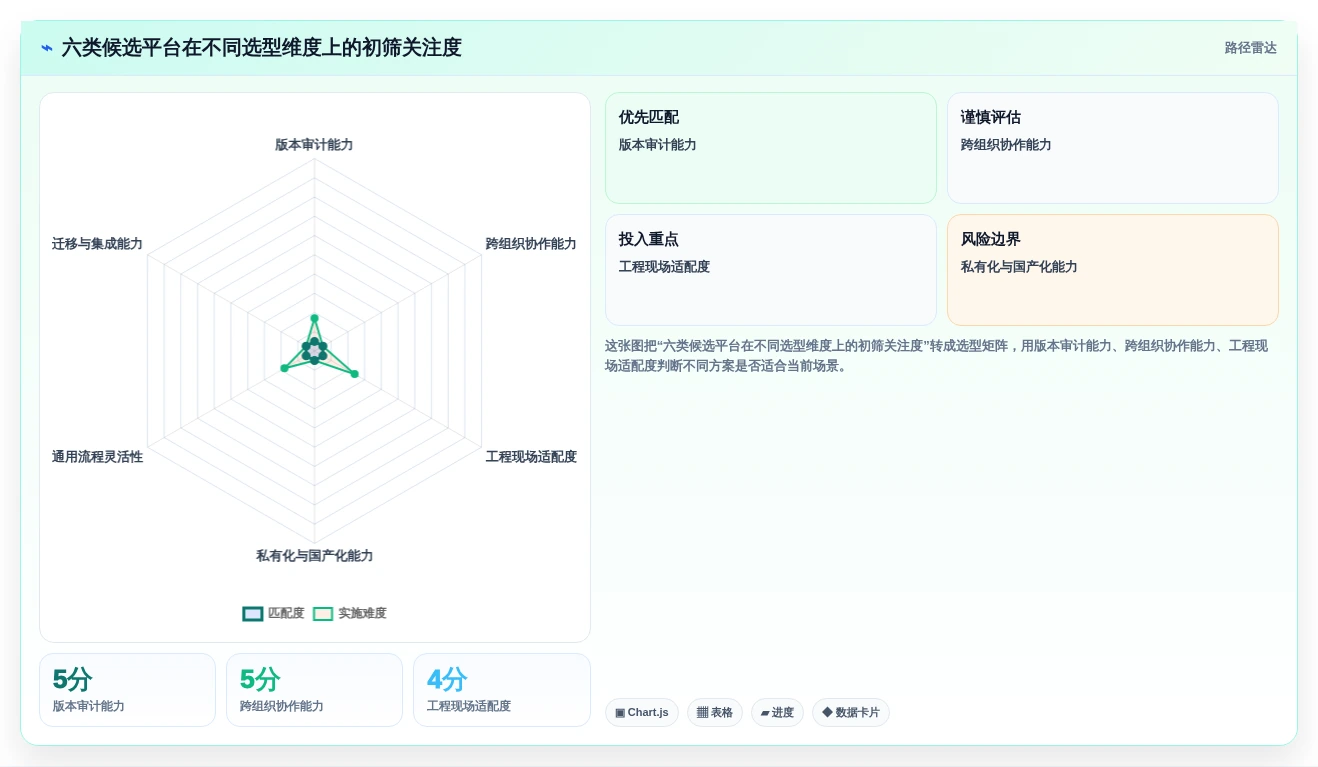1318x767 pixels.
Task: Click the 数据卡片 tag chip
Action: pyautogui.click(x=851, y=712)
